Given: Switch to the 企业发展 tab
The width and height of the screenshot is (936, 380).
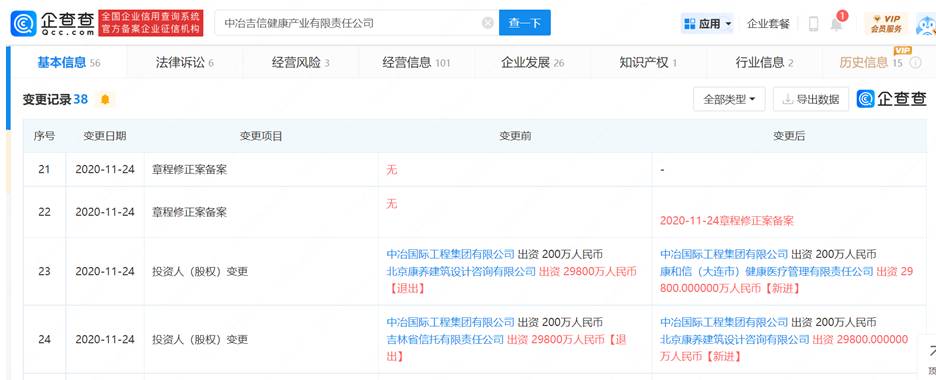Looking at the screenshot, I should click(532, 63).
